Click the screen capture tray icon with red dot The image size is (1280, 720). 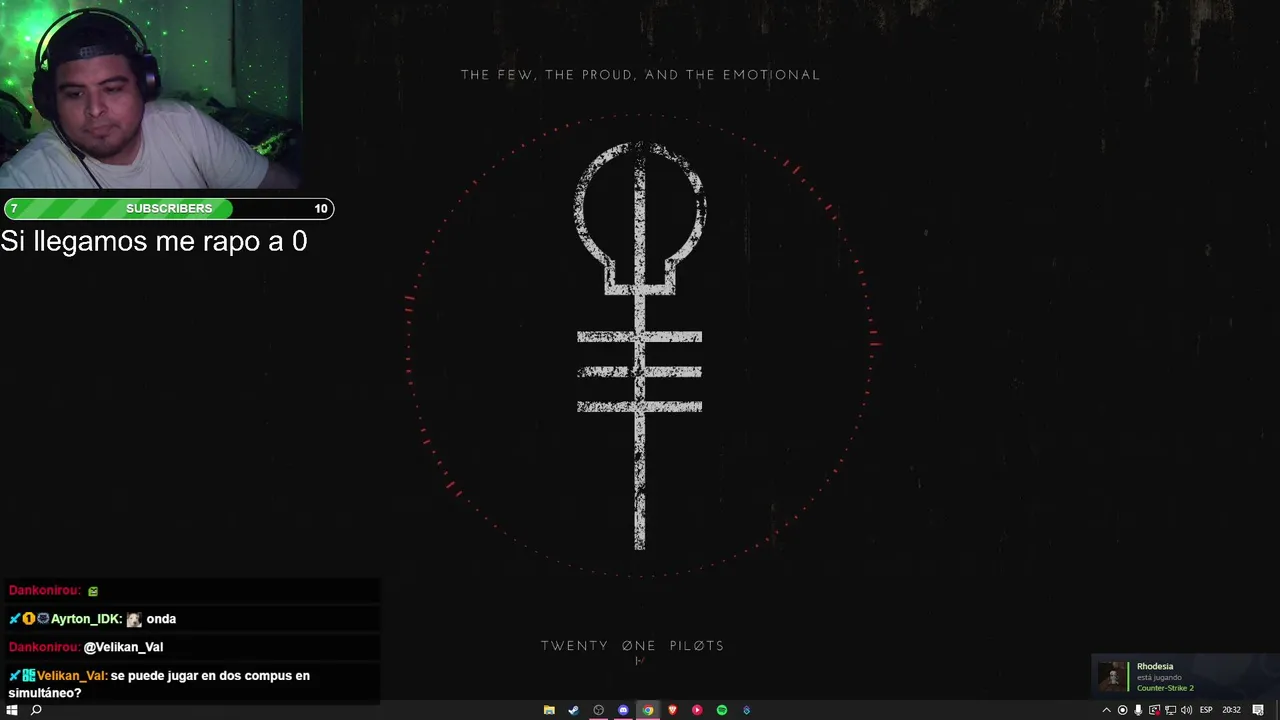pyautogui.click(x=1154, y=710)
